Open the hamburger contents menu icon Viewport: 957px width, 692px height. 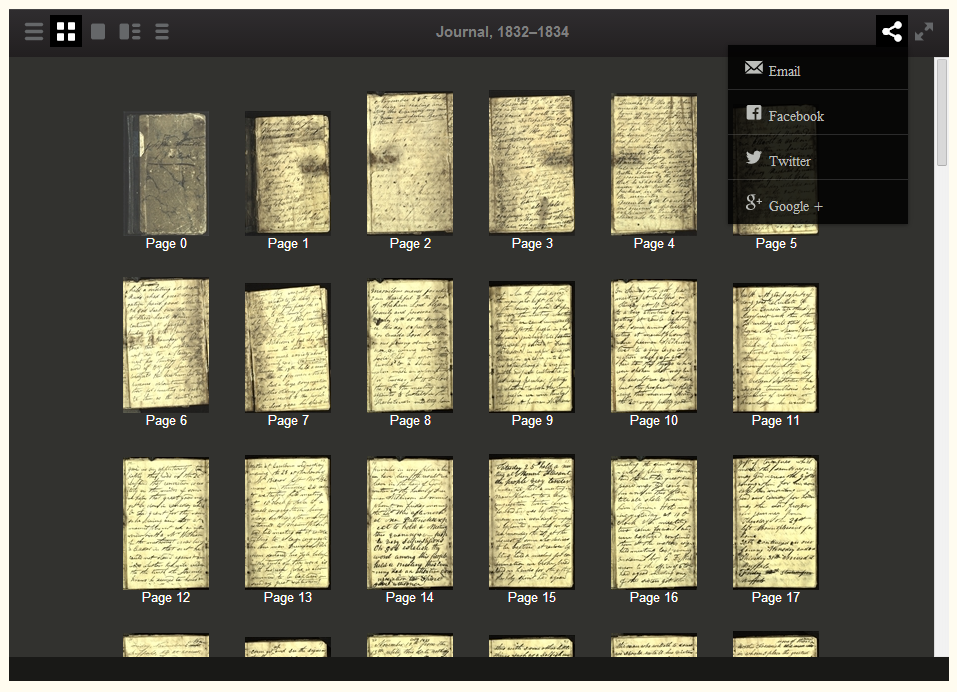coord(34,31)
